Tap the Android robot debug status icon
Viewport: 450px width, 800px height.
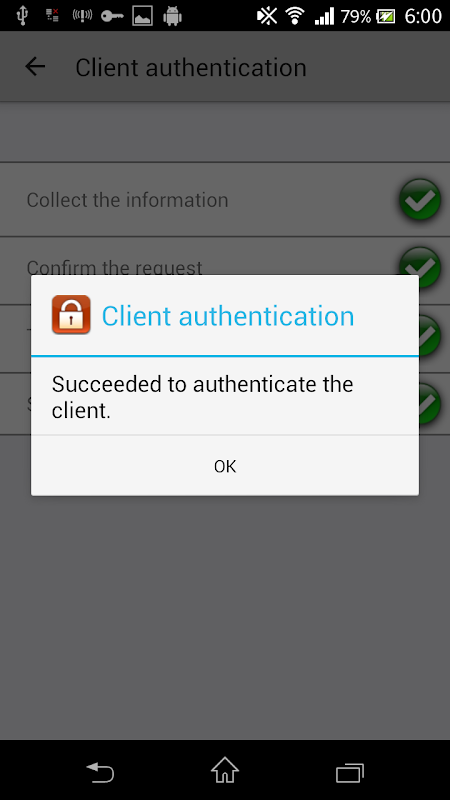[x=172, y=16]
